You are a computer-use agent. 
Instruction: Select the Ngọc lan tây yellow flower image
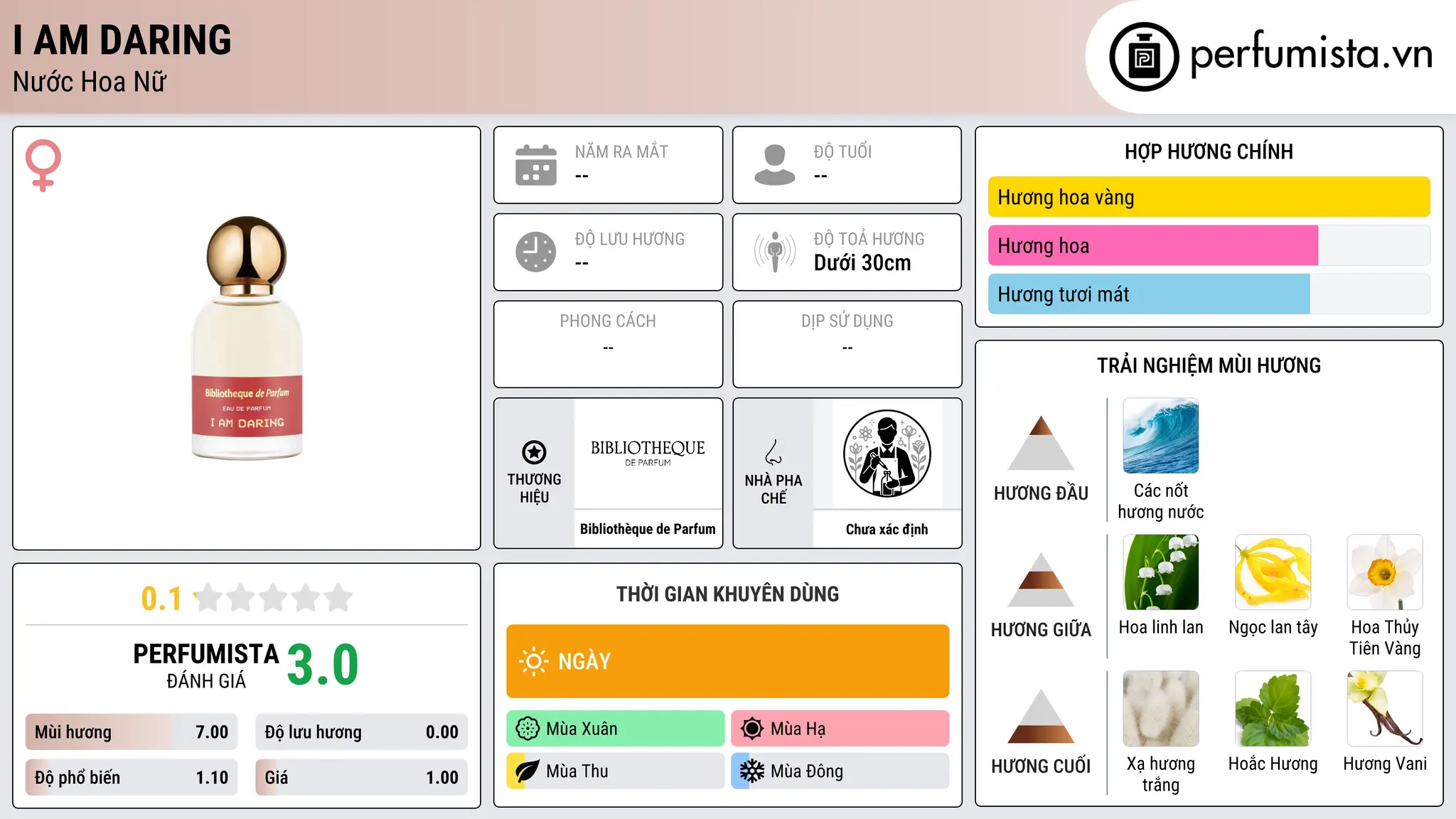coord(1273,572)
